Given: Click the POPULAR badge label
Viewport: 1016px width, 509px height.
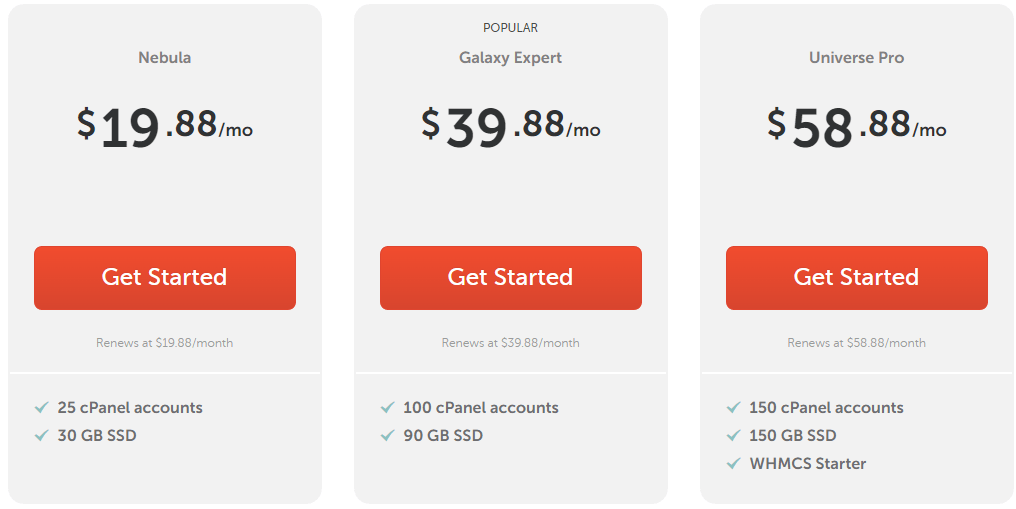Looking at the screenshot, I should (x=511, y=28).
